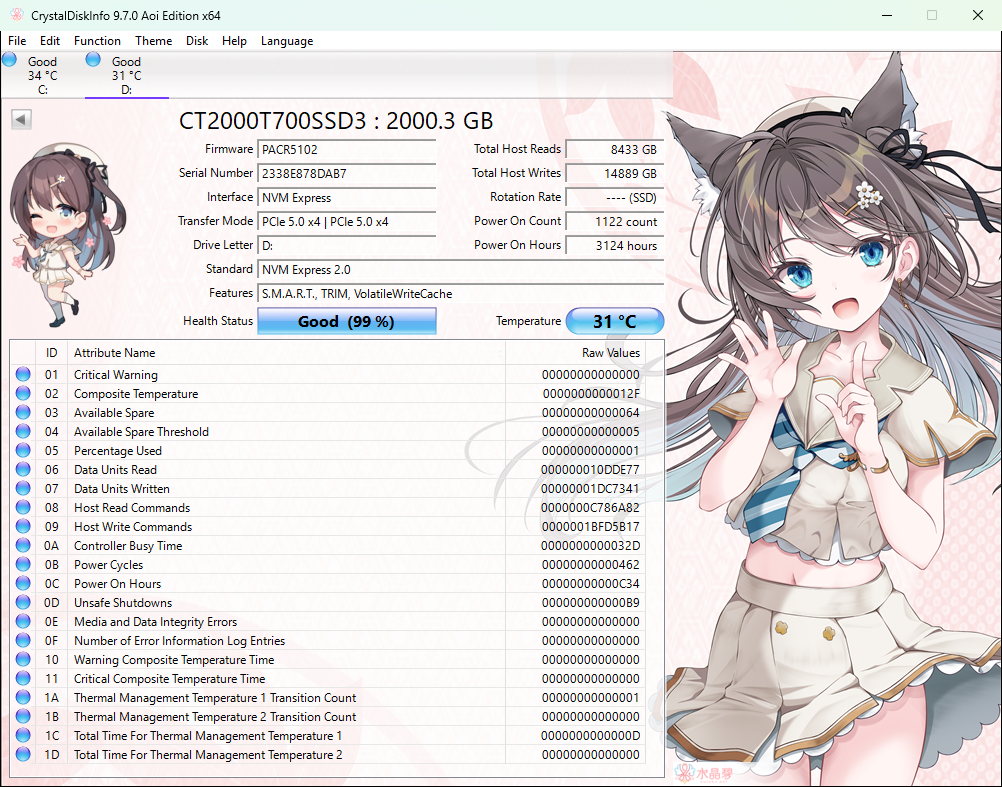Select the C: drive tab

42,75
